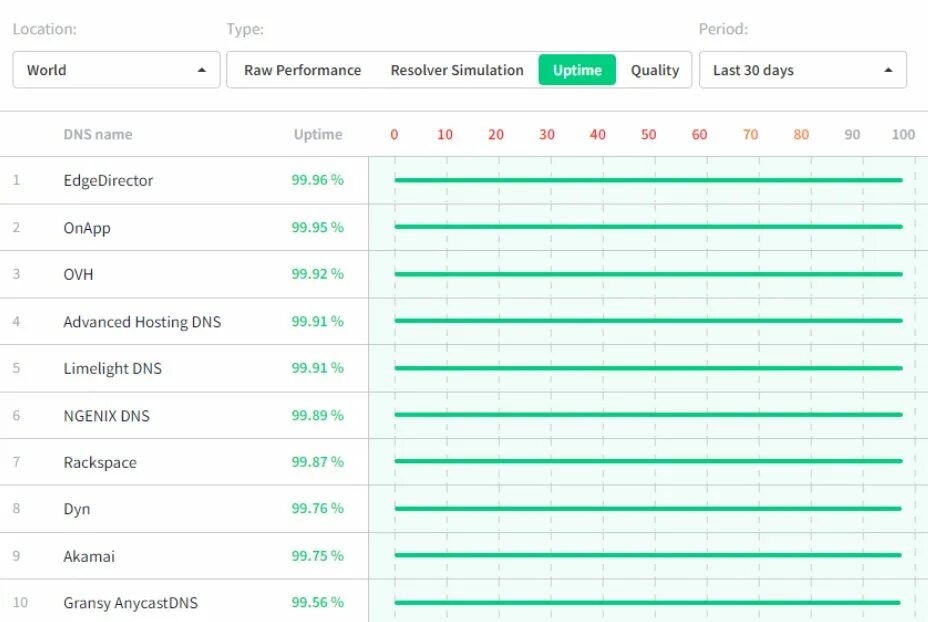Click rank number 10
This screenshot has height=622, width=928.
(x=20, y=602)
